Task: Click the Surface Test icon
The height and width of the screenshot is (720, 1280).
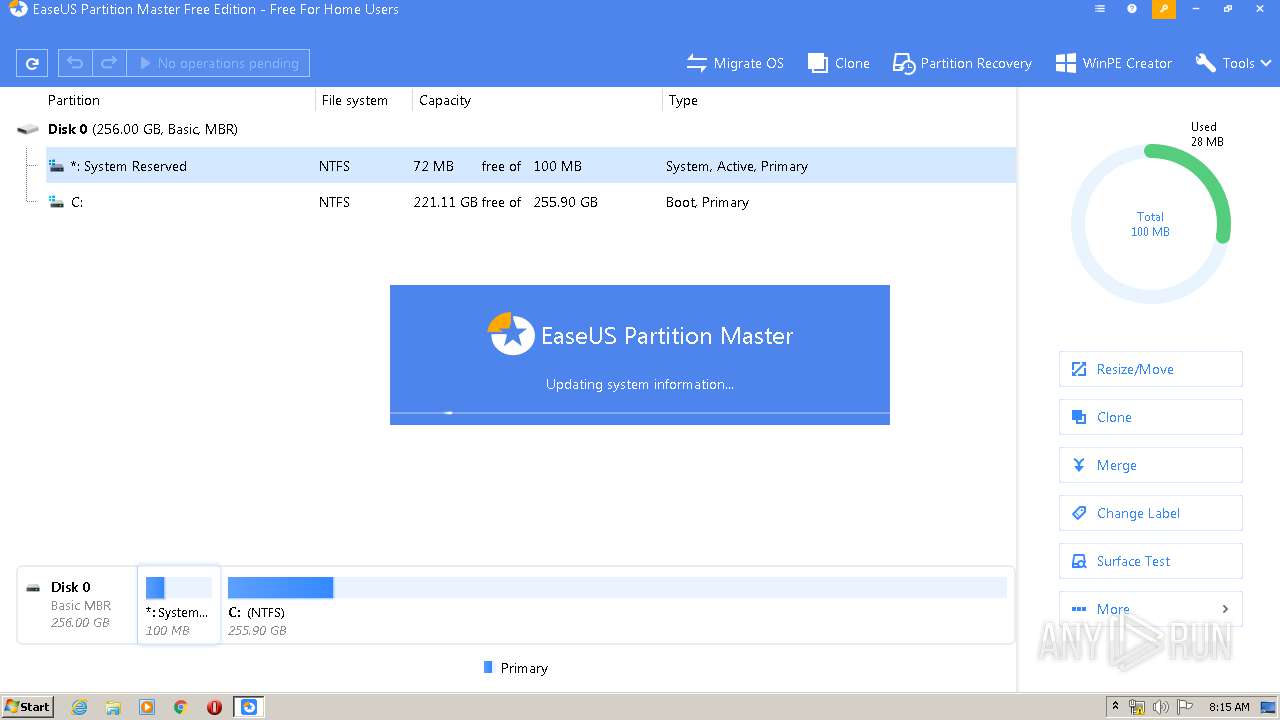Action: [x=1079, y=561]
